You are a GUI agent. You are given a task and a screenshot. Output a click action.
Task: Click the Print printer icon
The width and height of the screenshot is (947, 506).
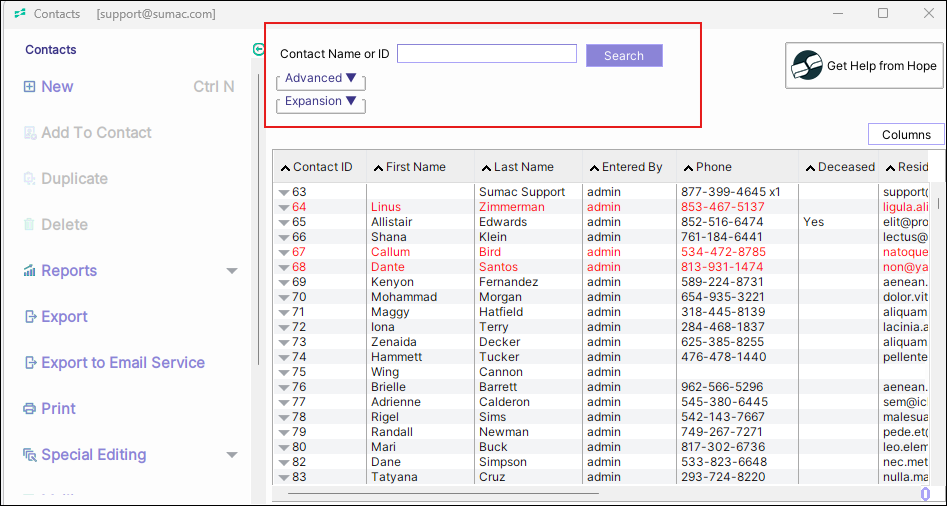29,409
